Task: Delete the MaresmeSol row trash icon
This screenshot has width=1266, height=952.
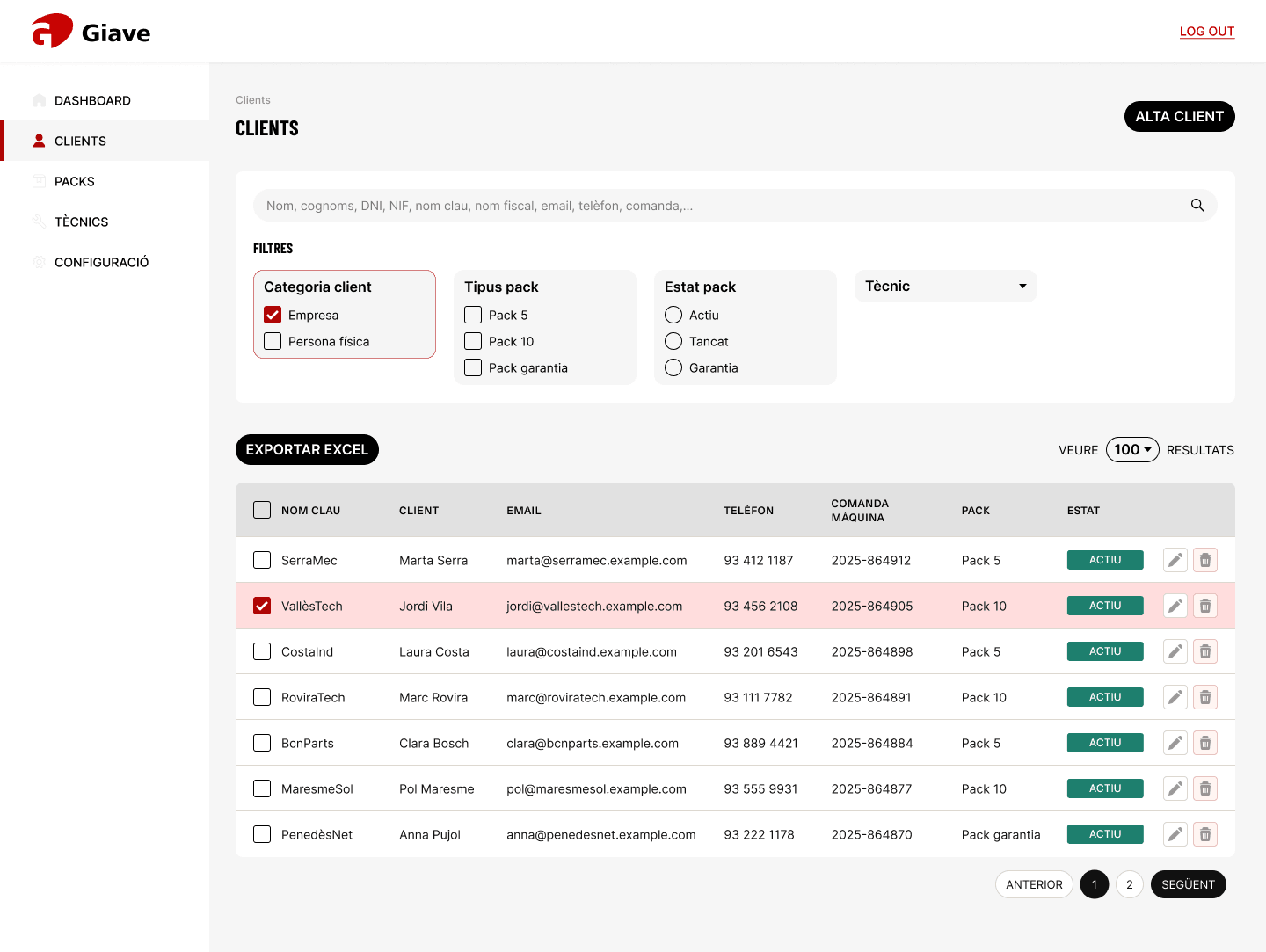Action: point(1205,788)
